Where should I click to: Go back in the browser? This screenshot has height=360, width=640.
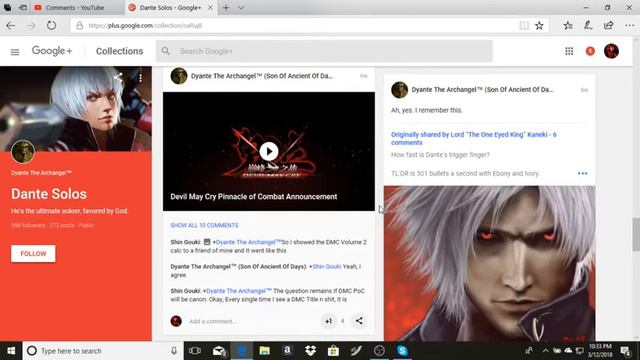pos(11,26)
